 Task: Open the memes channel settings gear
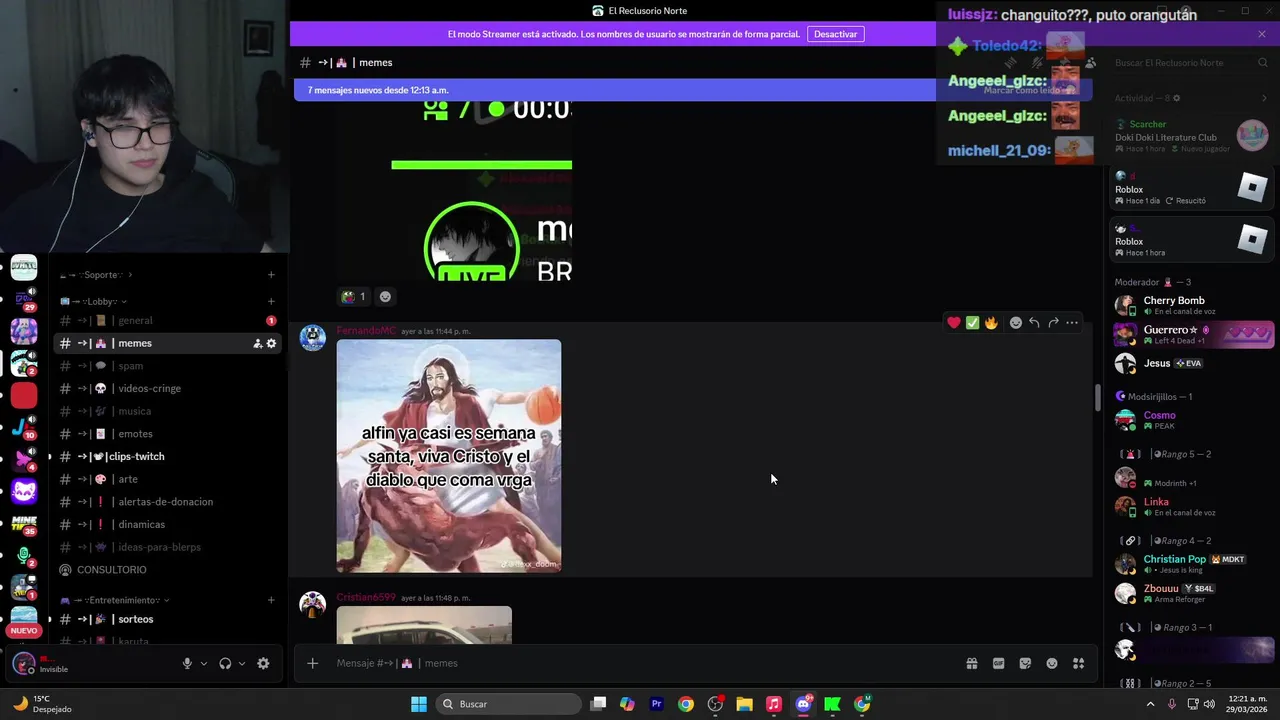coord(271,343)
